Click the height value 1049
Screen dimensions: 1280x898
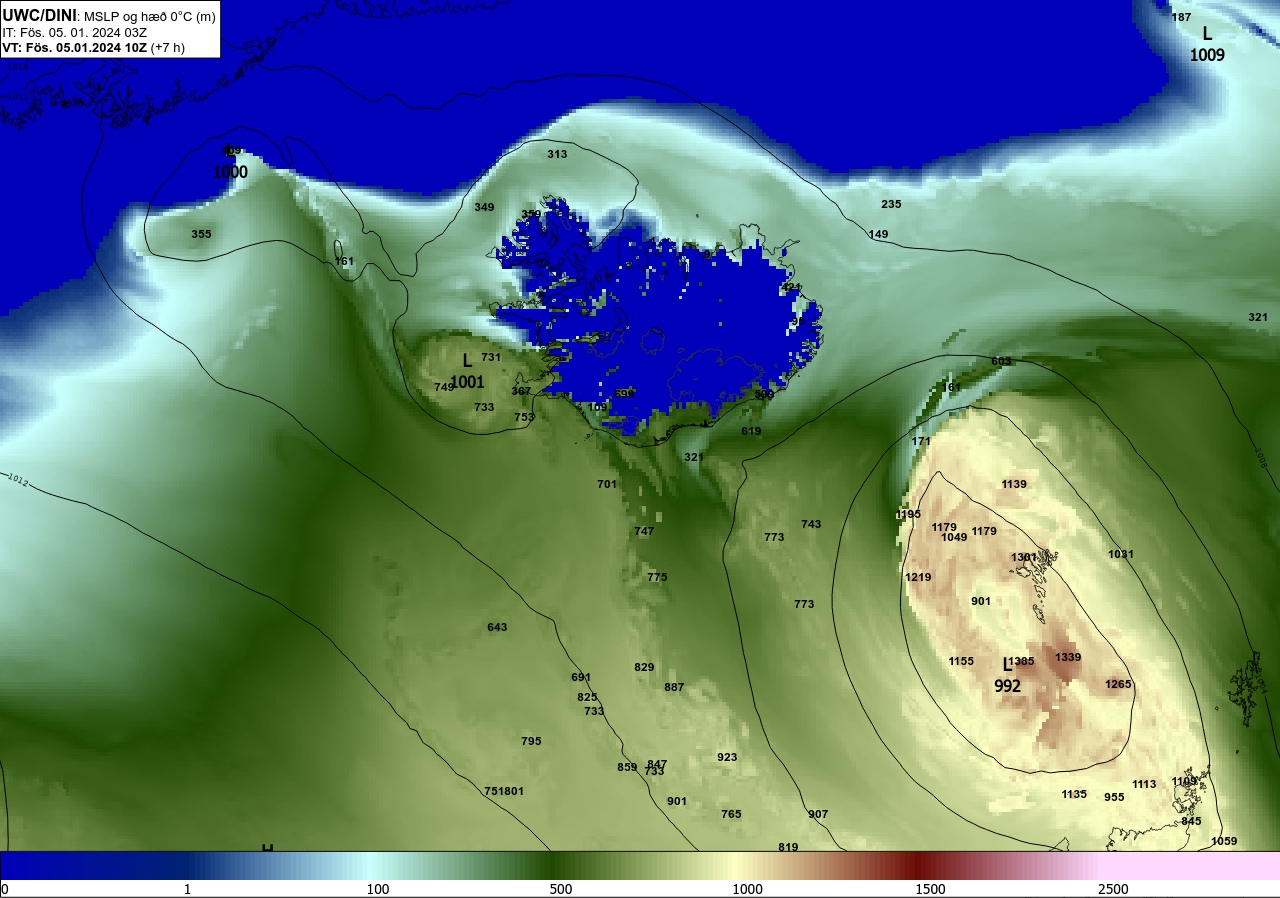click(954, 537)
